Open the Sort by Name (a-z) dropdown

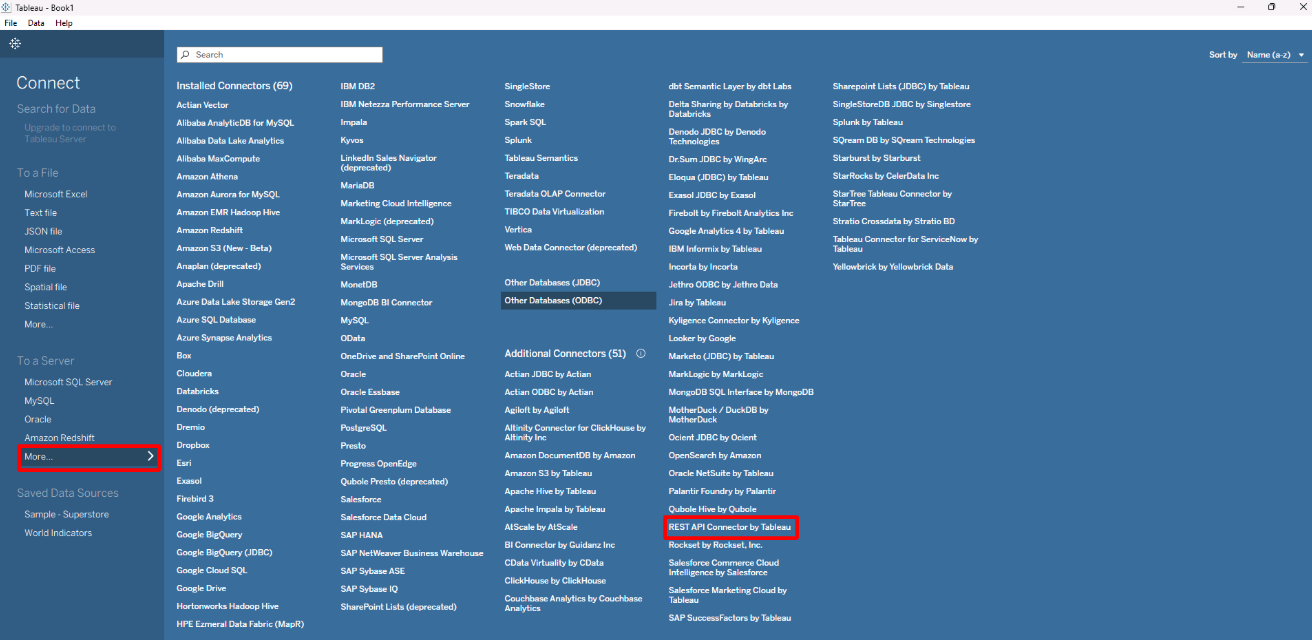tap(1274, 55)
